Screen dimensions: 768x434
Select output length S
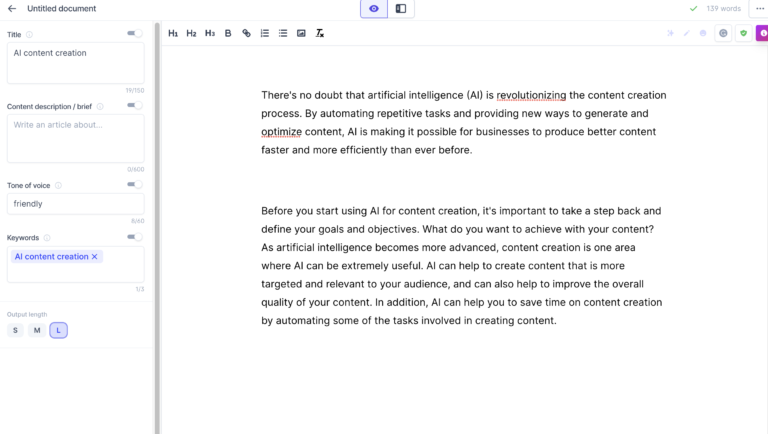coord(15,330)
